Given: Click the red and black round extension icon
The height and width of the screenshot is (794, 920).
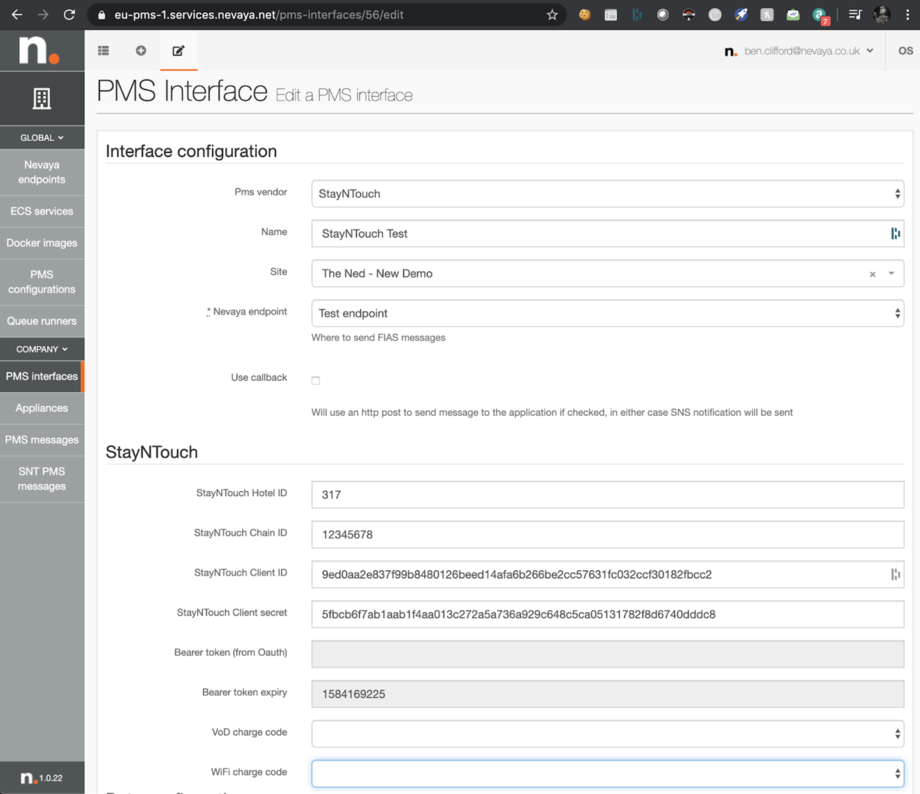Looking at the screenshot, I should pyautogui.click(x=689, y=15).
